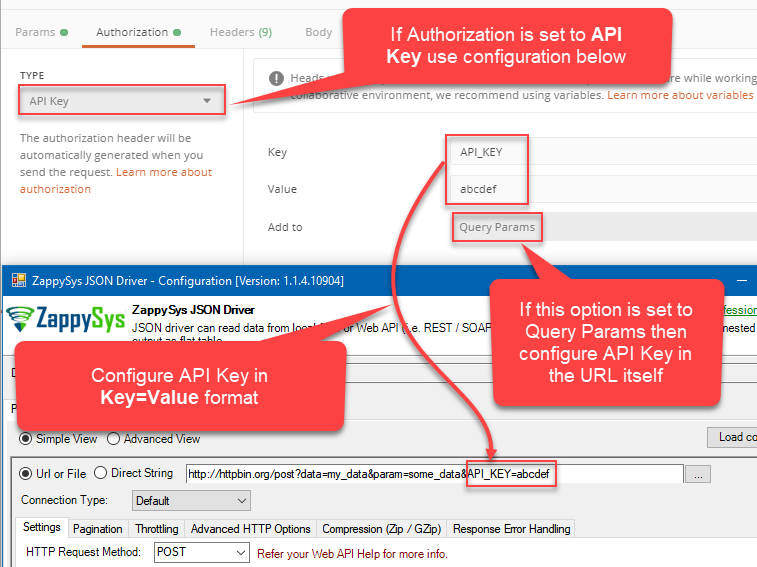This screenshot has height=567, width=757.
Task: Click the ZappySys logo image
Action: [x=65, y=320]
